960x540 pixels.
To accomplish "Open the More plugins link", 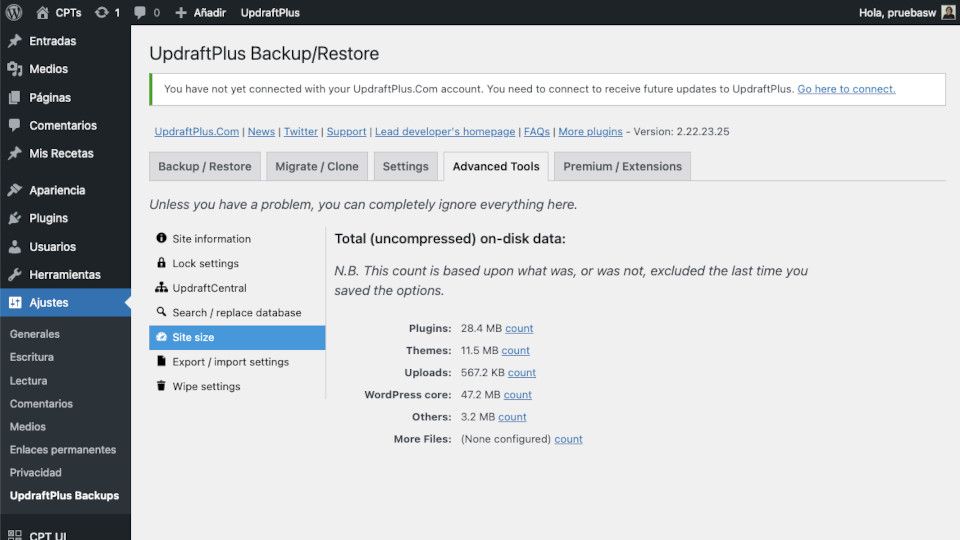I will [x=590, y=131].
